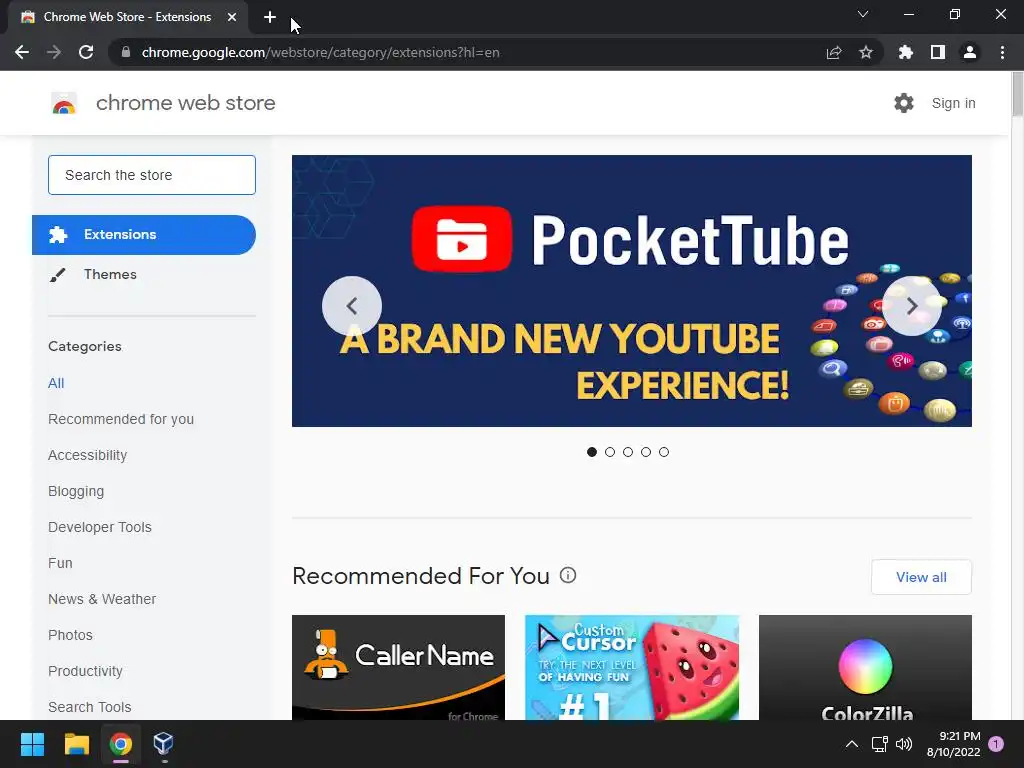Screen dimensions: 1024x768
Task: Select second carousel dot
Action: (x=610, y=452)
